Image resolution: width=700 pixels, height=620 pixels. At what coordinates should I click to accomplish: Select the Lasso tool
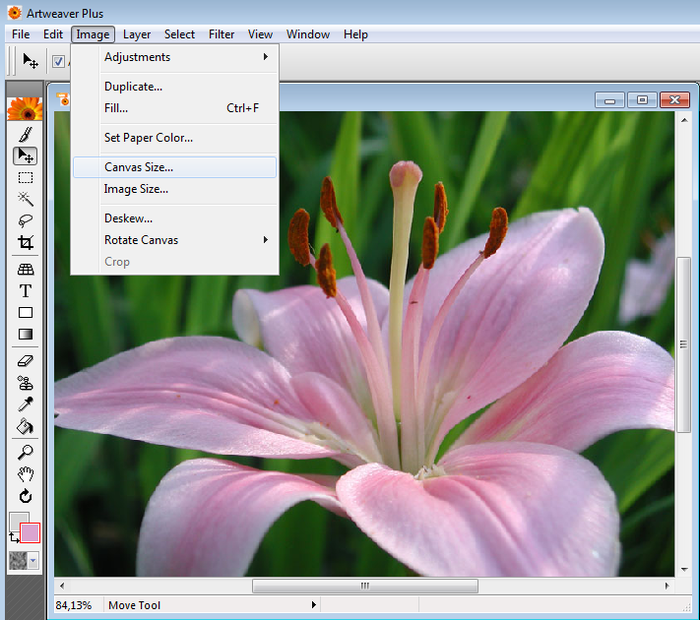25,221
